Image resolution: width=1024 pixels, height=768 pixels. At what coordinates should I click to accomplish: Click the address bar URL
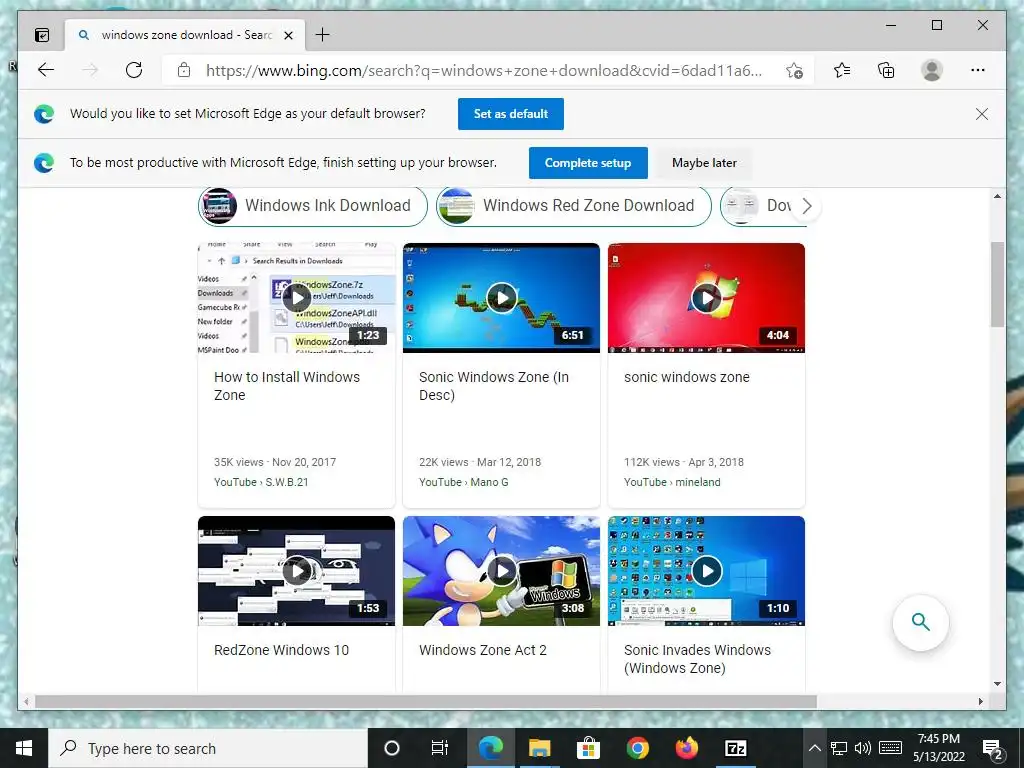coord(483,71)
